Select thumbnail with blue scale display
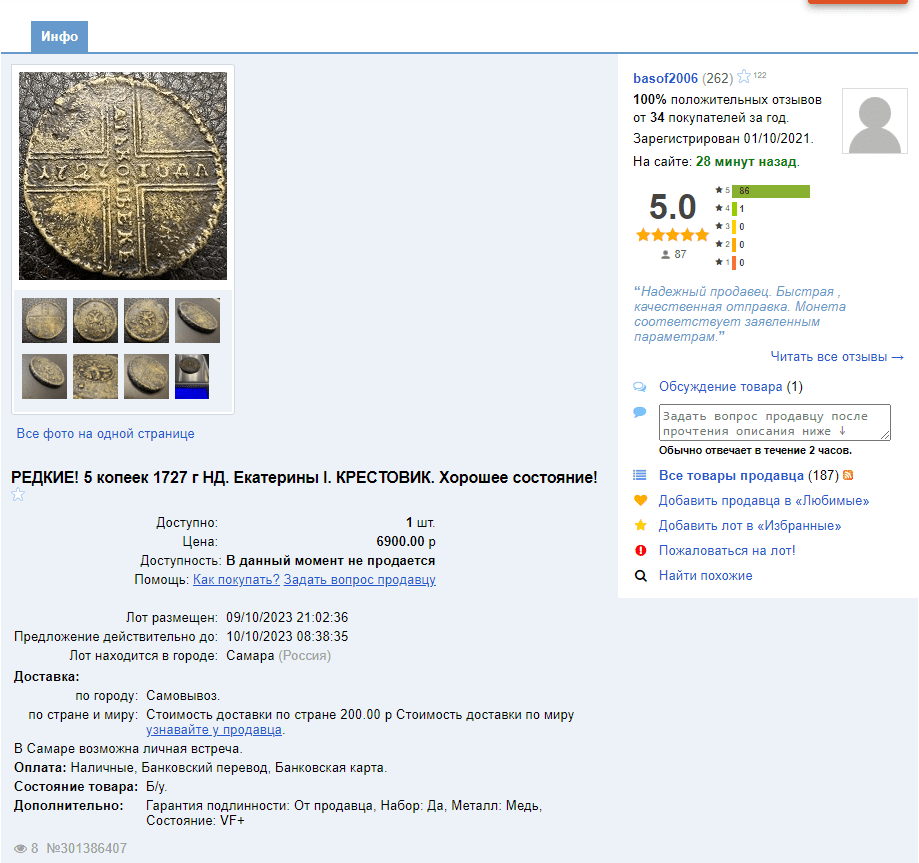Viewport: 919px width, 863px height. [192, 376]
